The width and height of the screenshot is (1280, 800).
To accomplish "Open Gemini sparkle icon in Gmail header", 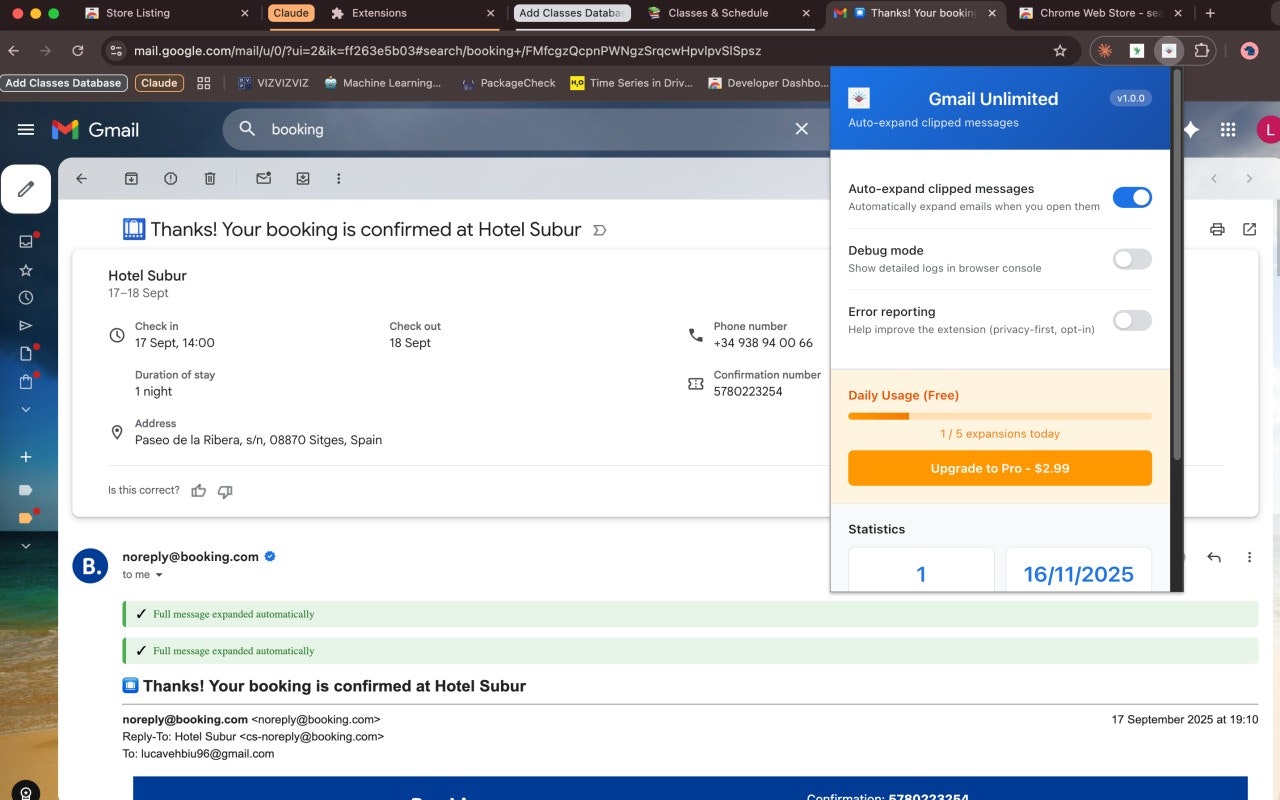I will (x=1191, y=129).
